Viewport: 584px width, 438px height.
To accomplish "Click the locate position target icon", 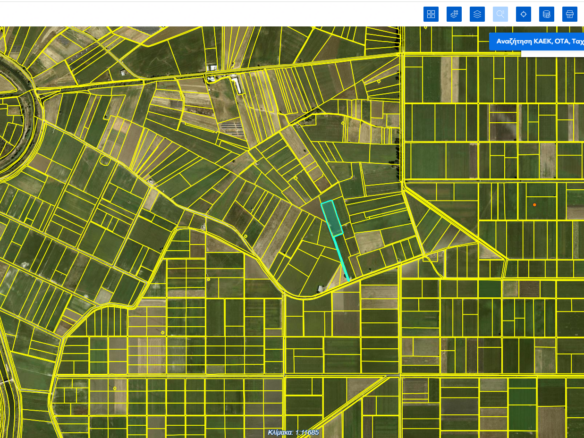I will click(x=523, y=14).
